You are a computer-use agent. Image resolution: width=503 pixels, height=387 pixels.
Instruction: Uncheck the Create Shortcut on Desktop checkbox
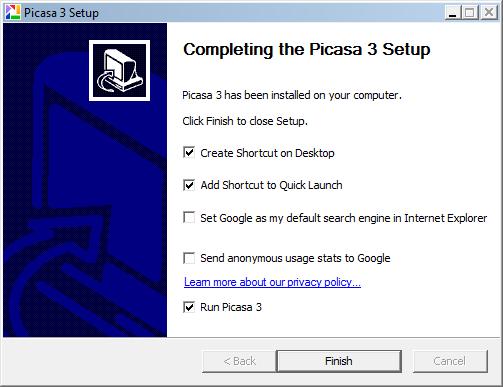click(189, 153)
